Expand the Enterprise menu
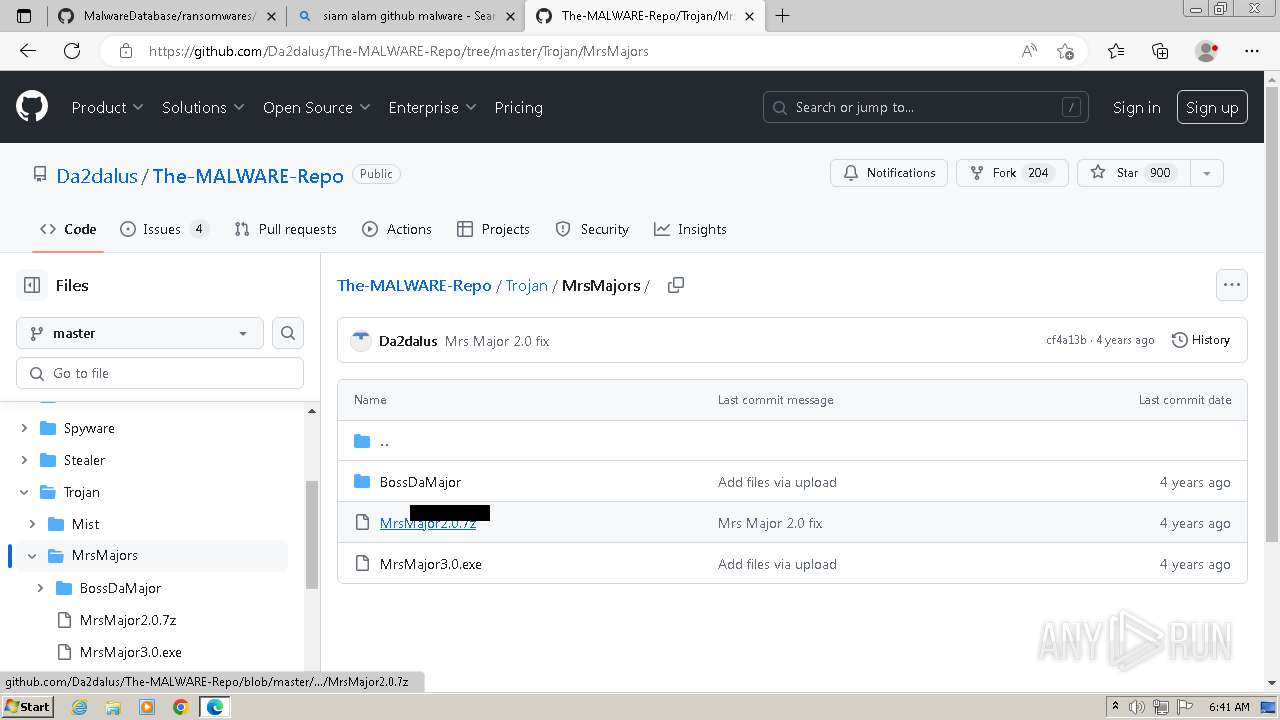Viewport: 1280px width, 720px height. pyautogui.click(x=432, y=107)
